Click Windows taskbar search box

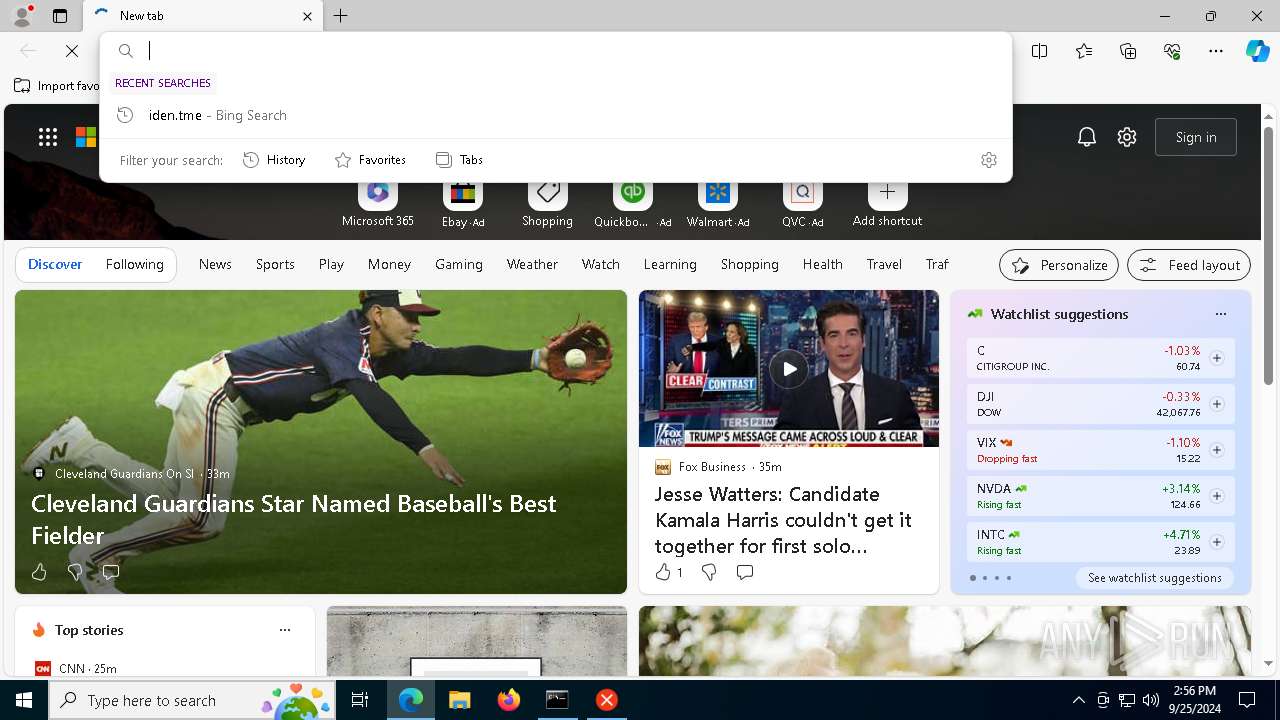(x=191, y=700)
